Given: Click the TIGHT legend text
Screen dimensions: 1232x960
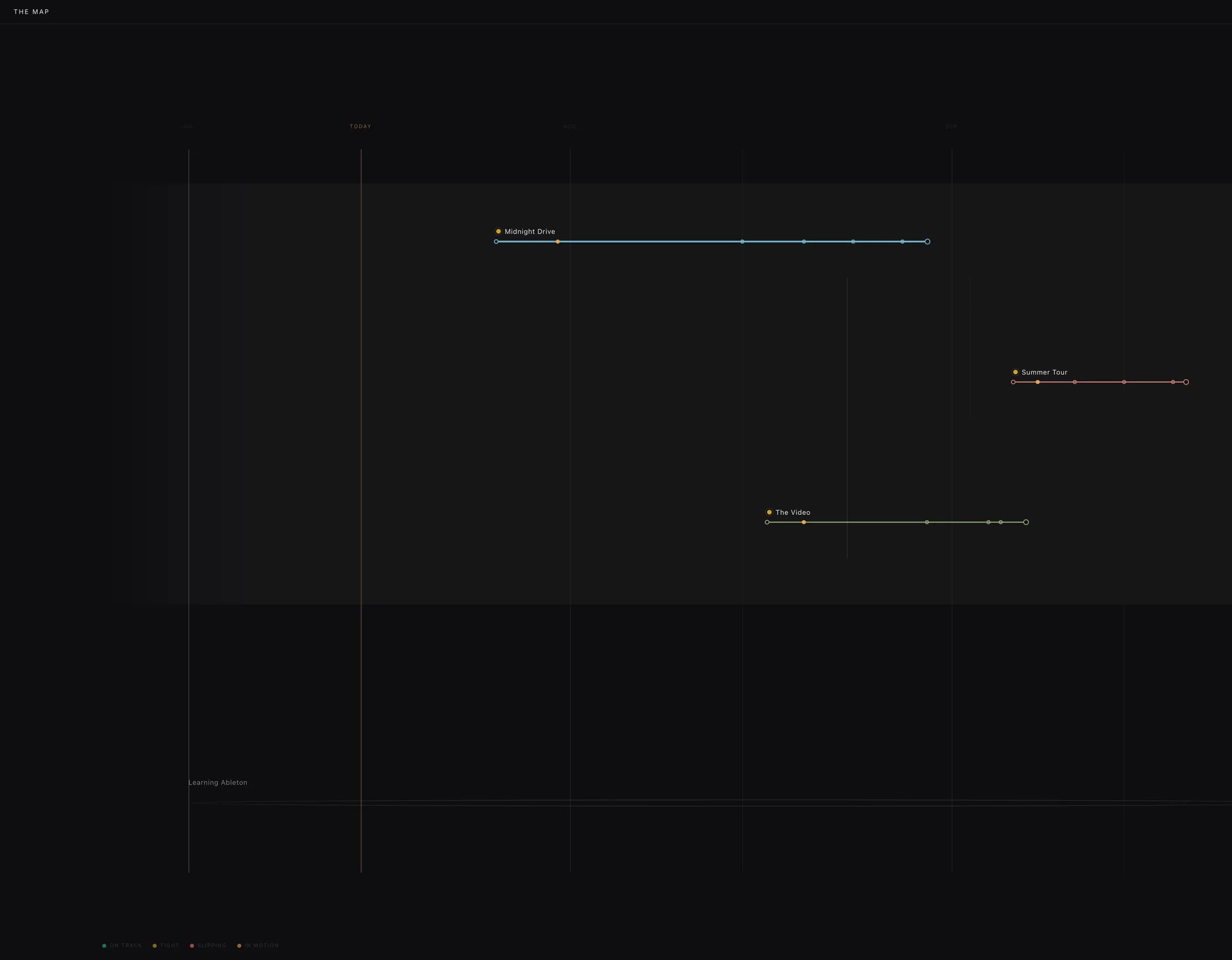Looking at the screenshot, I should click(169, 945).
